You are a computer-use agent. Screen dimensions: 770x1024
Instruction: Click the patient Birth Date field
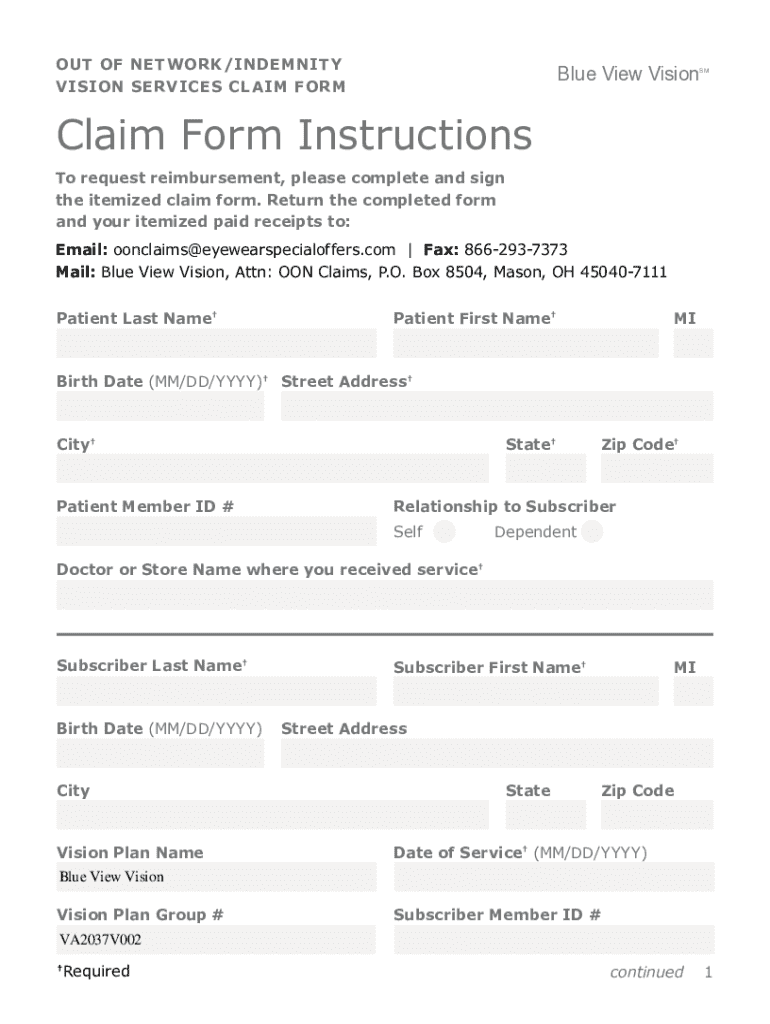(160, 406)
